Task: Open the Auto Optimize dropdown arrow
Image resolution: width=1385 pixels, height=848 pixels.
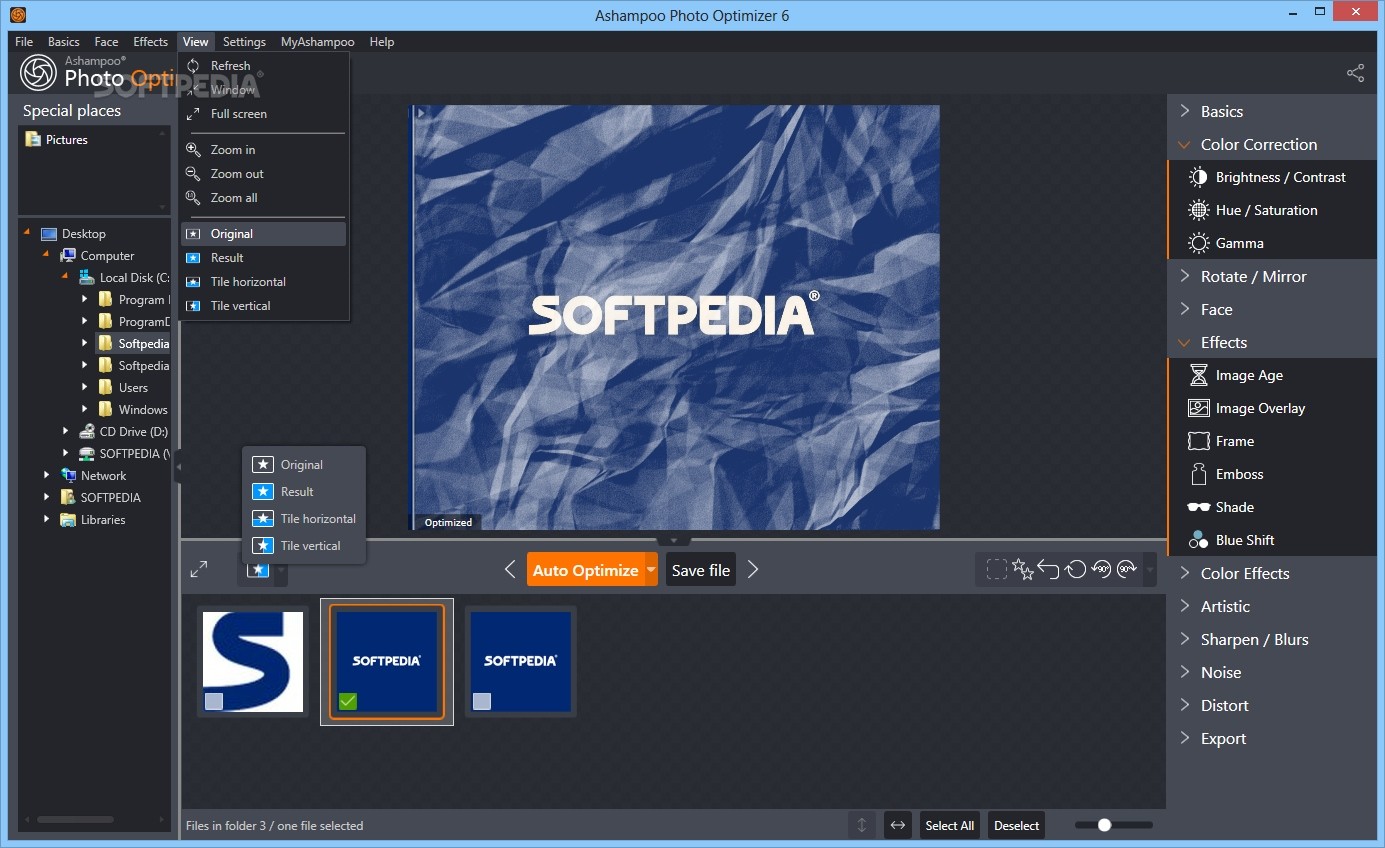Action: pos(651,570)
